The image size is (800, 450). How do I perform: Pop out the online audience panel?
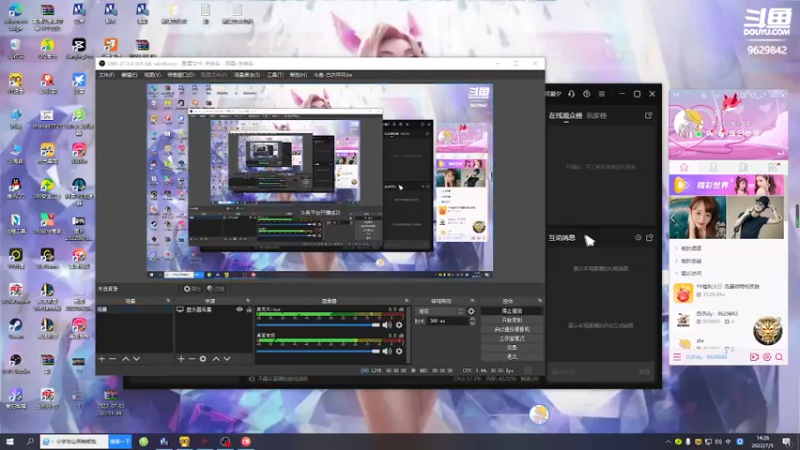648,116
